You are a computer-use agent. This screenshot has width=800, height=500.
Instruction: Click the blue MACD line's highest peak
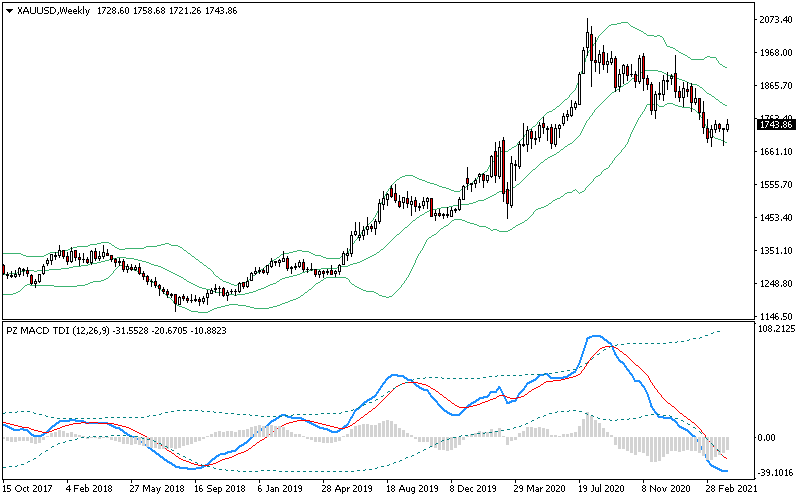pos(596,337)
